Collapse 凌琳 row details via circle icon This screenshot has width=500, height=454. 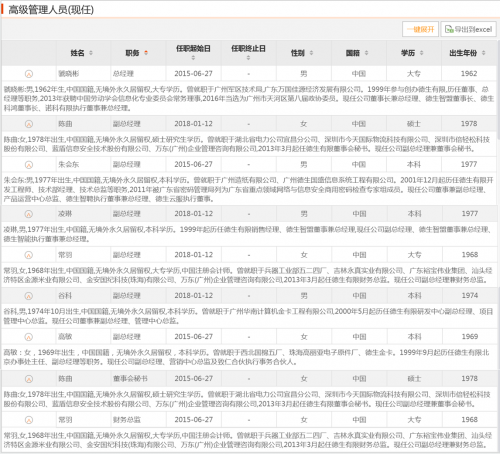pyautogui.click(x=29, y=214)
